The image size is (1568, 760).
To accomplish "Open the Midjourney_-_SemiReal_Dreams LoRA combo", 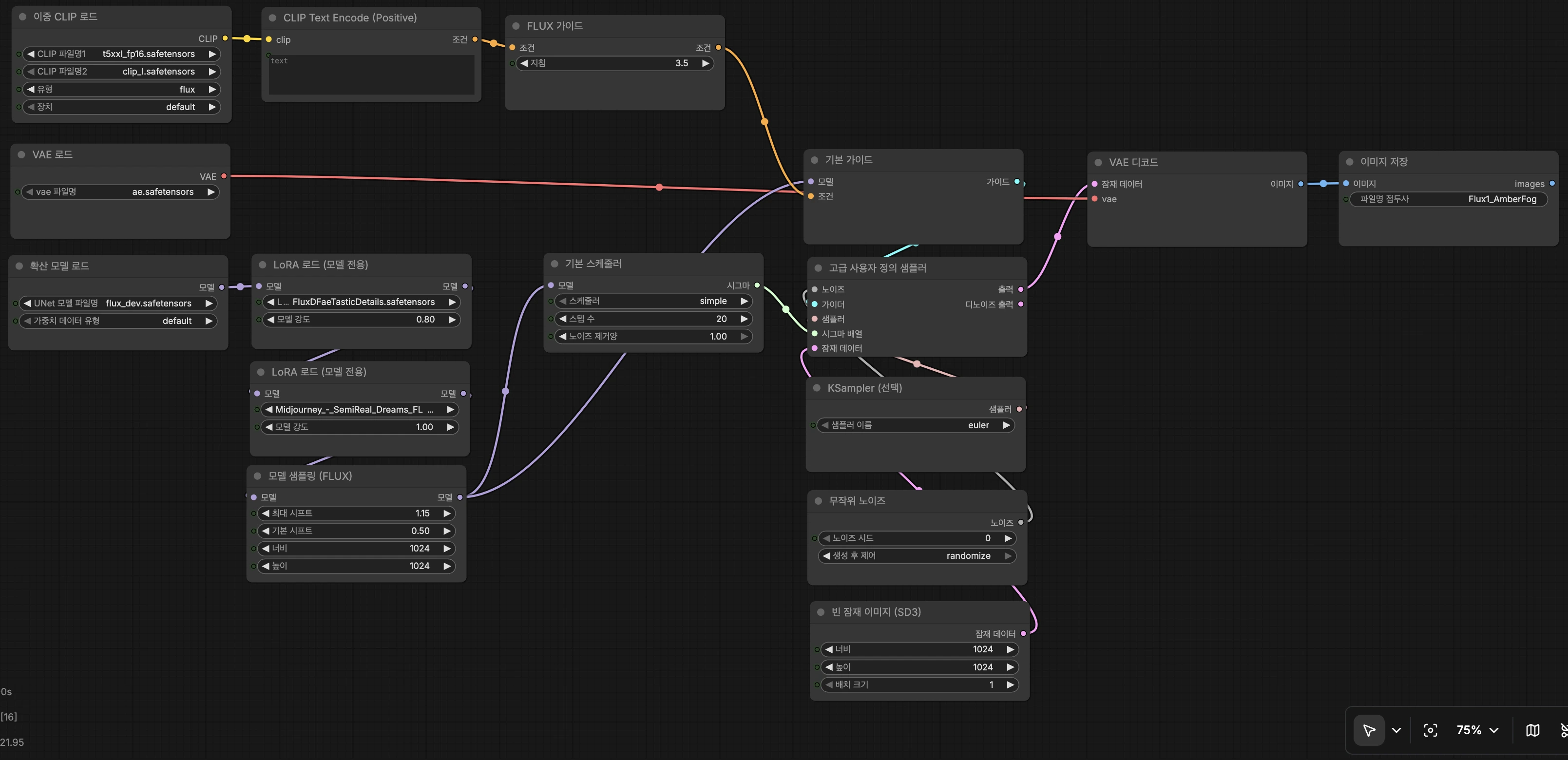I will 360,410.
